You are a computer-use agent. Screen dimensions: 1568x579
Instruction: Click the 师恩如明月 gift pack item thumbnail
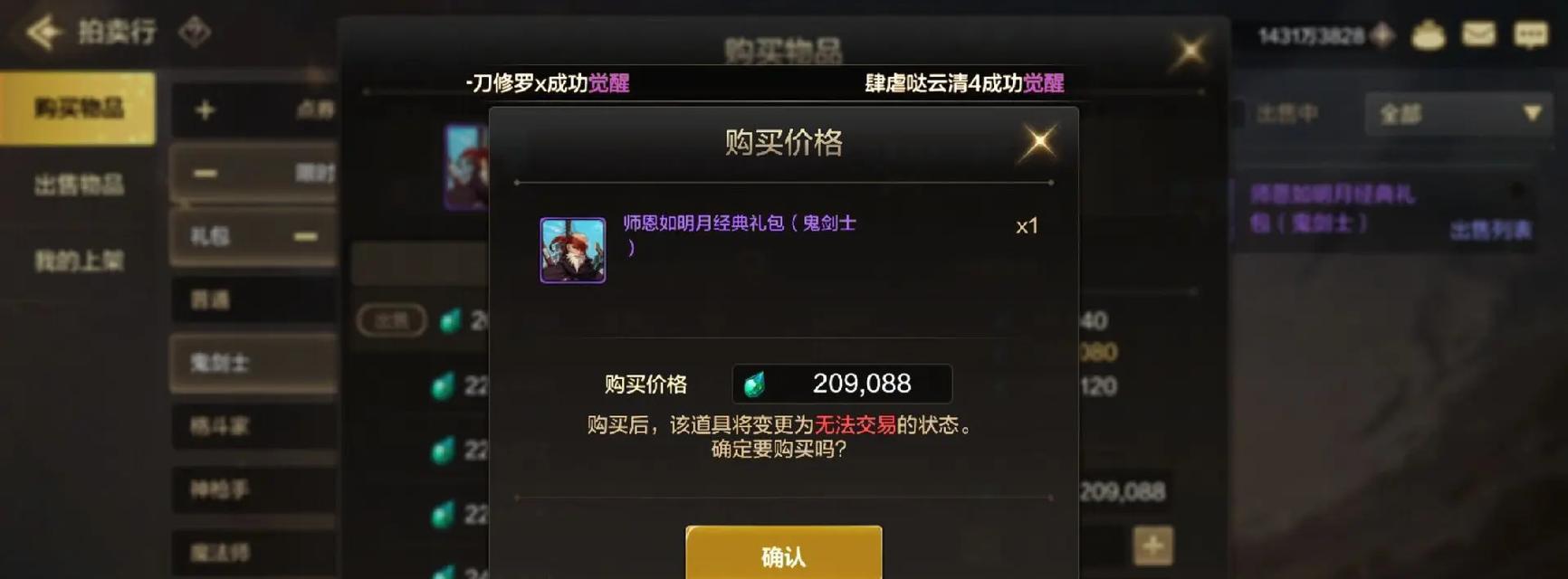coord(572,250)
